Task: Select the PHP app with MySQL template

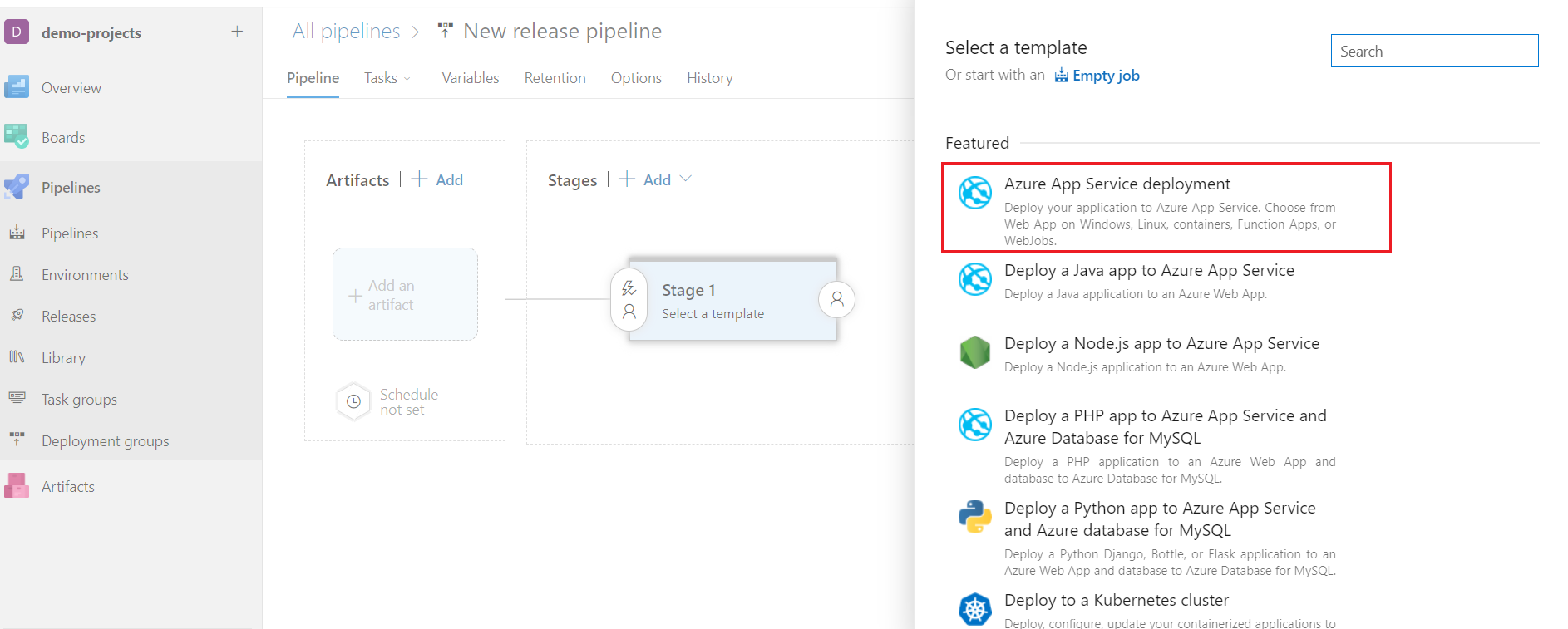Action: 1166,427
